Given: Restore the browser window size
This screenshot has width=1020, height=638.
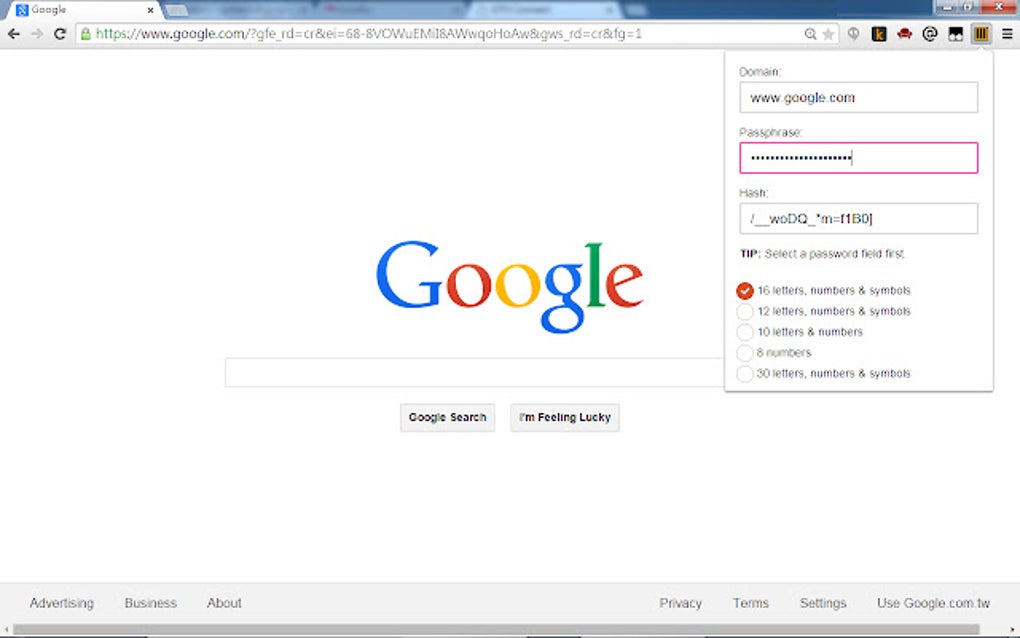Looking at the screenshot, I should [x=968, y=7].
